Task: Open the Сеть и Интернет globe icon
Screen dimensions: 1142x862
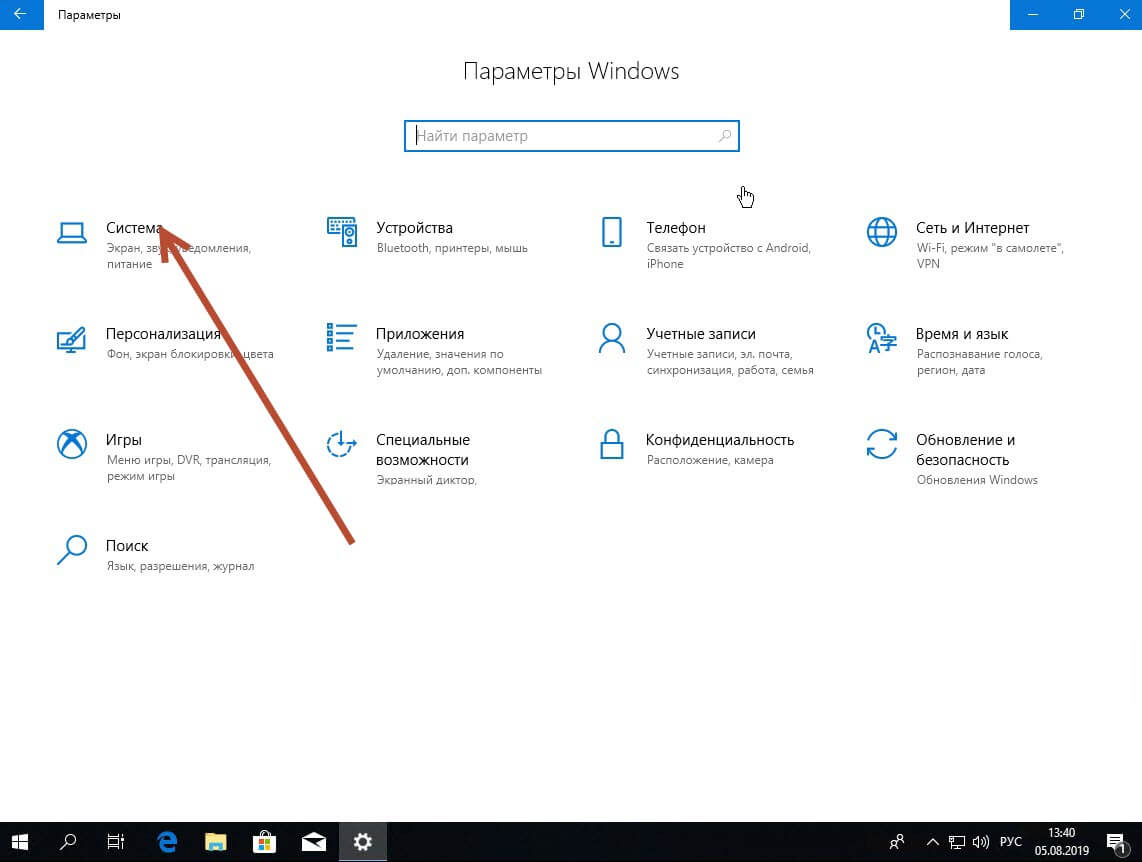Action: coord(881,232)
